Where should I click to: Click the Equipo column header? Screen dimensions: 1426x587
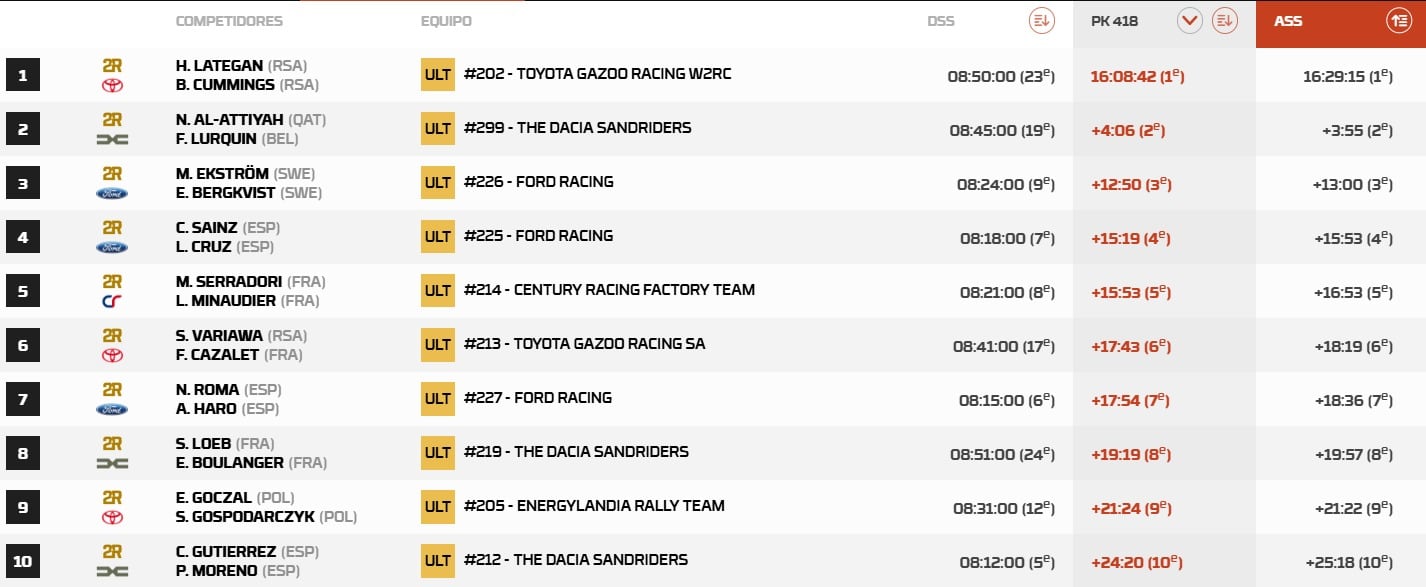[x=446, y=21]
